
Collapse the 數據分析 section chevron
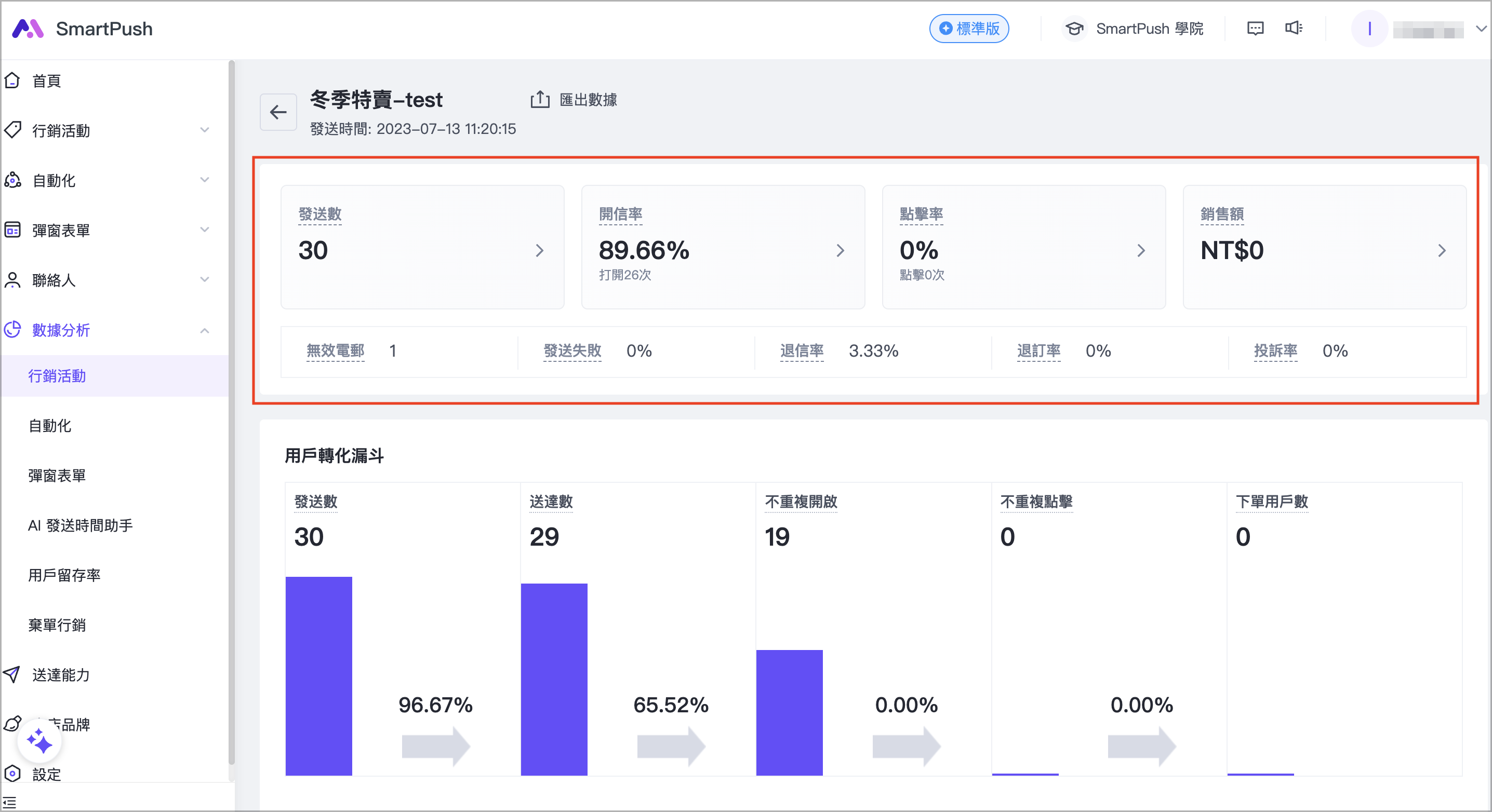point(205,331)
